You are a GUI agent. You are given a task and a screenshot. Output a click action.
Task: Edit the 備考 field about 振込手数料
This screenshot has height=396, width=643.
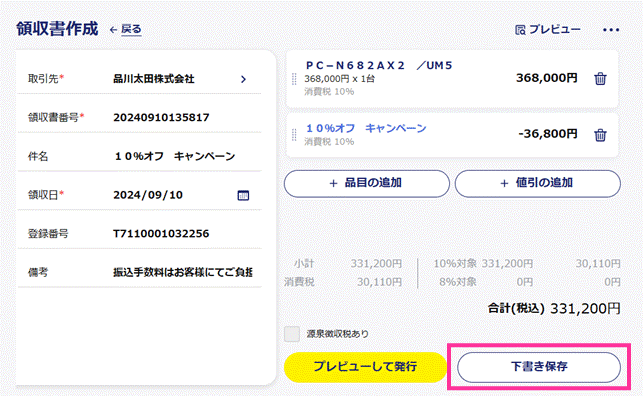tap(183, 272)
